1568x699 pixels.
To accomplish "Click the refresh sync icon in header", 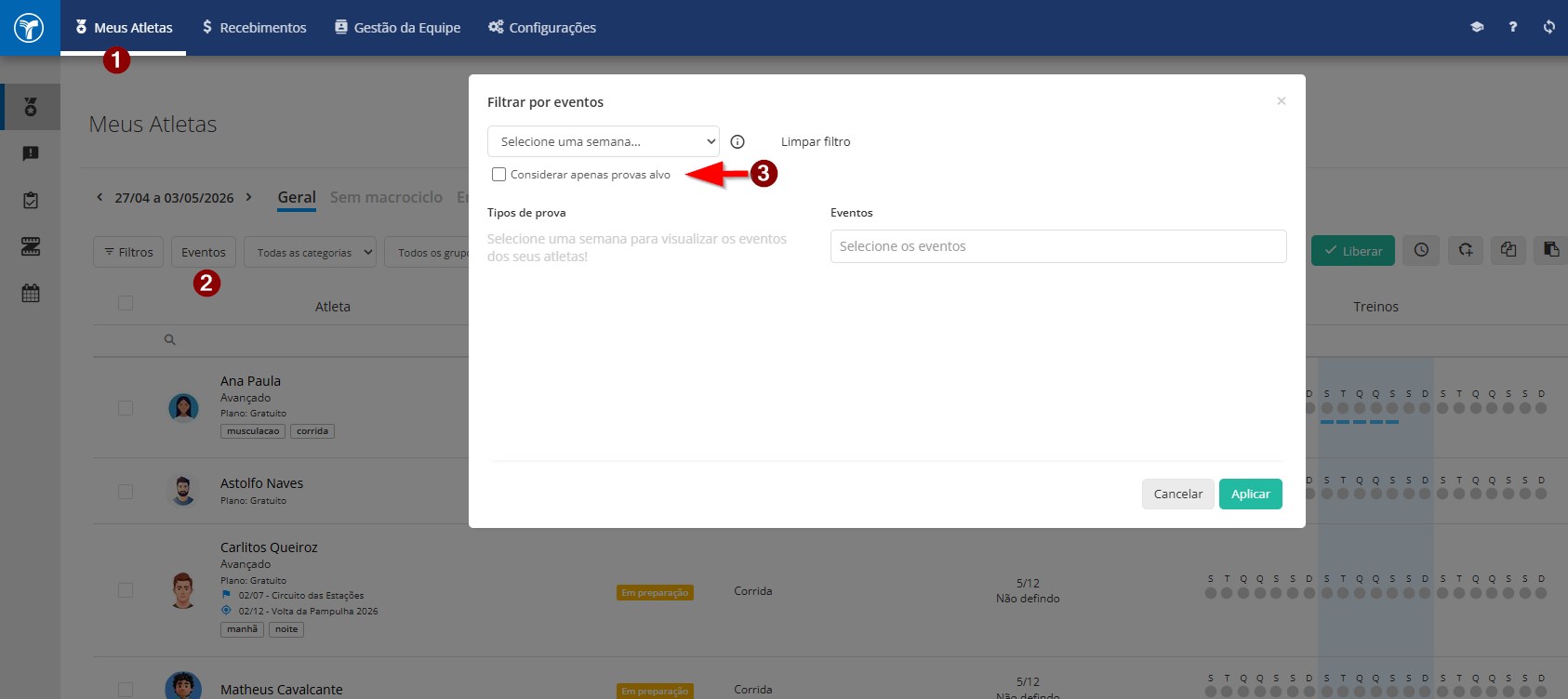I will (1548, 27).
